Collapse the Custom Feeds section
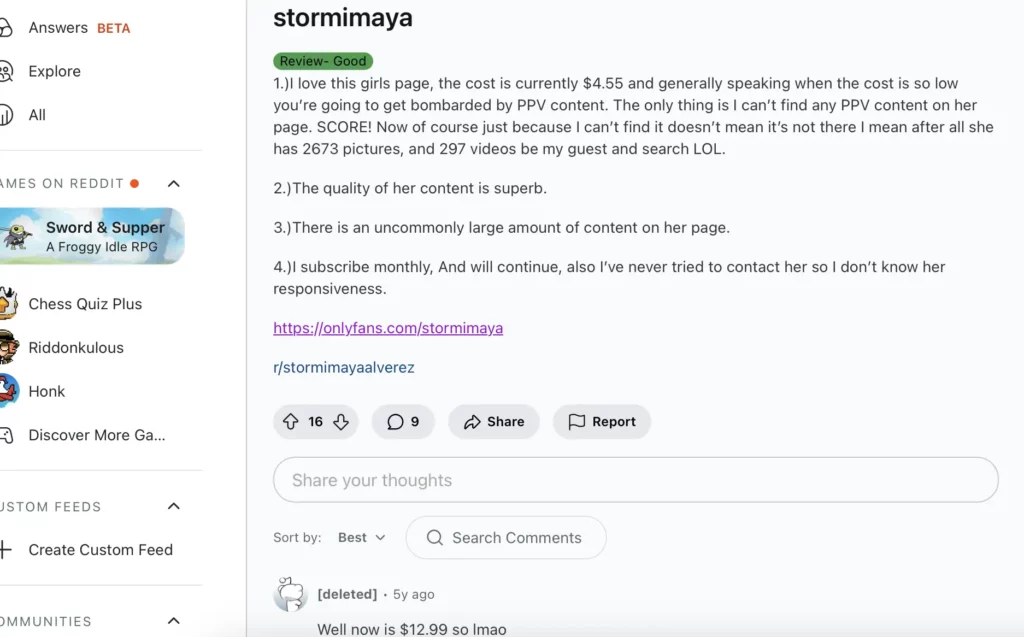The height and width of the screenshot is (637, 1024). (x=174, y=506)
